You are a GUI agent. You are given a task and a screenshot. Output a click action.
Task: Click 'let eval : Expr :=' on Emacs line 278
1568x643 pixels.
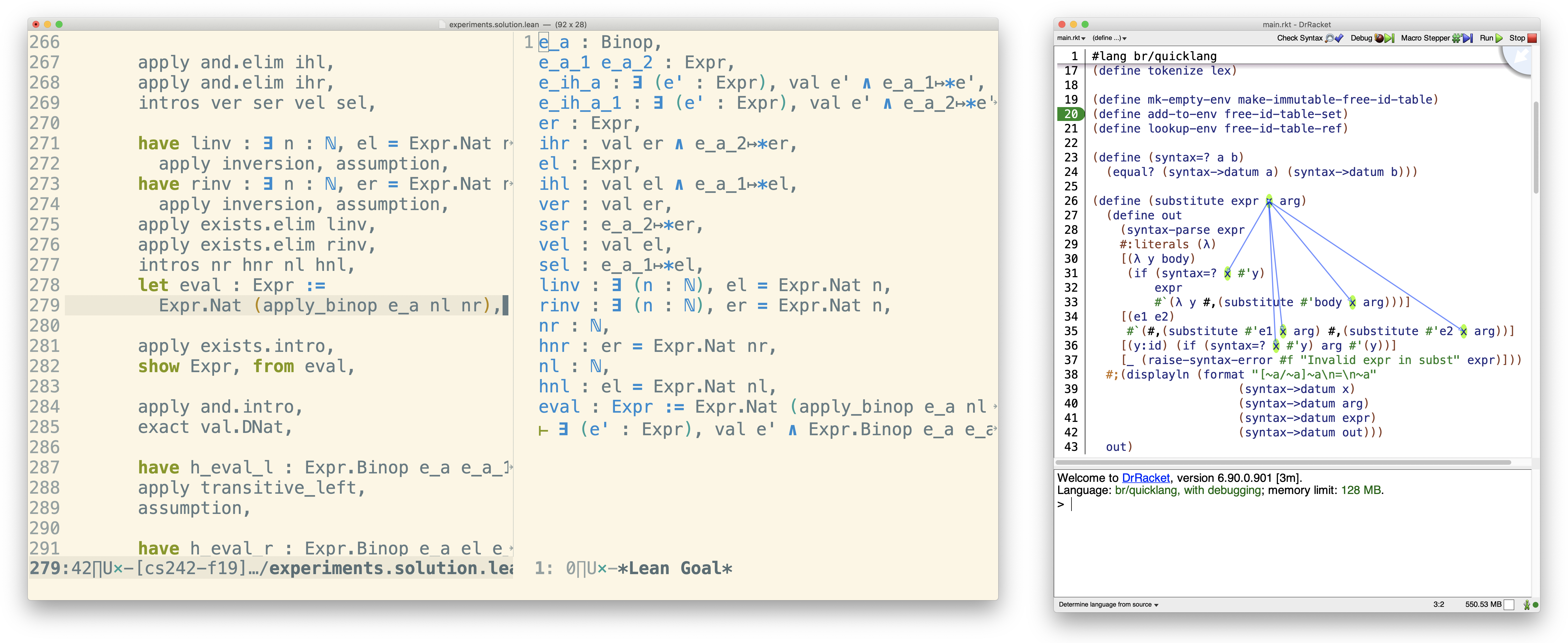pyautogui.click(x=232, y=285)
